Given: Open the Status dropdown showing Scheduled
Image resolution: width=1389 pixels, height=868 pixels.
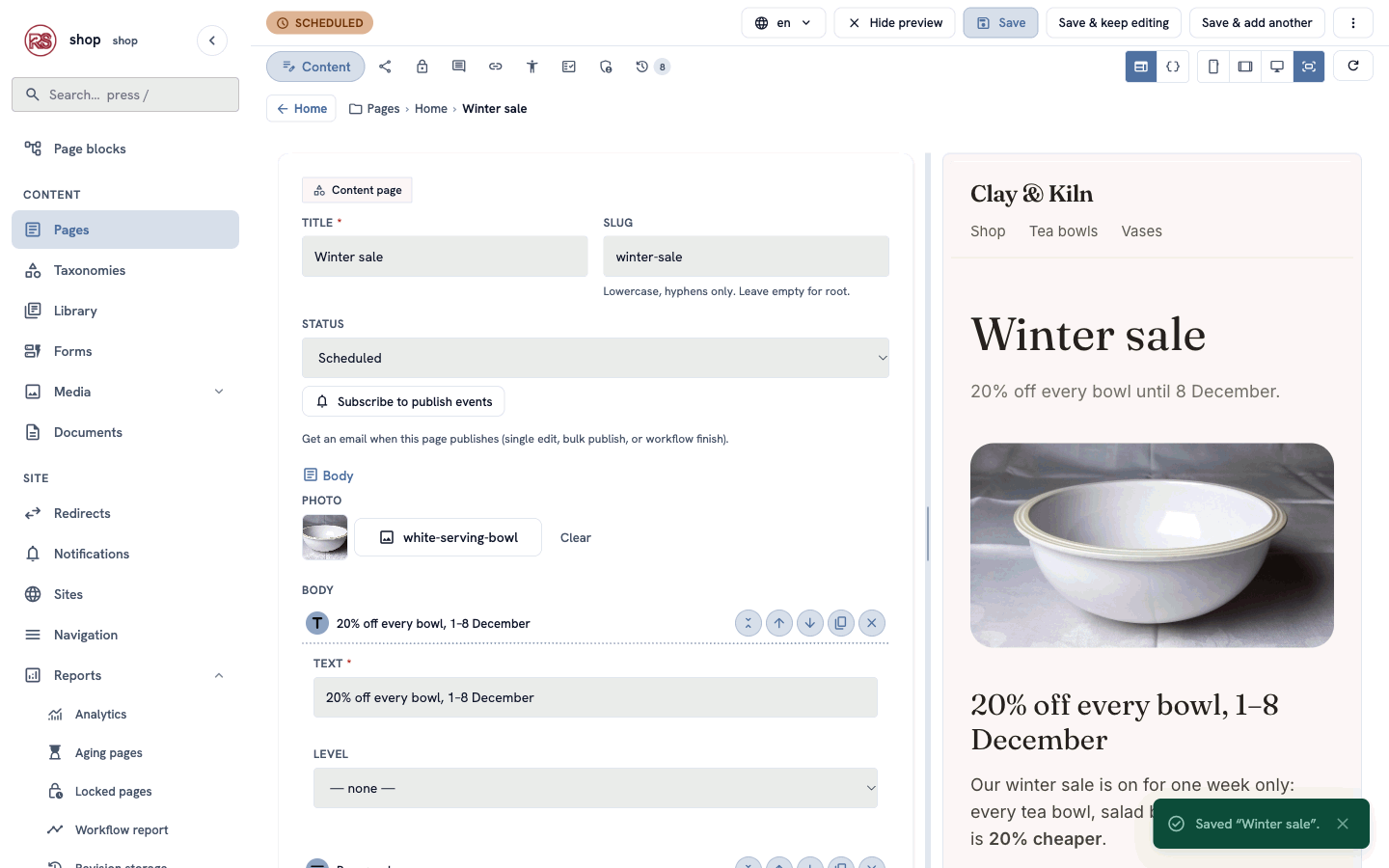Looking at the screenshot, I should [x=595, y=358].
